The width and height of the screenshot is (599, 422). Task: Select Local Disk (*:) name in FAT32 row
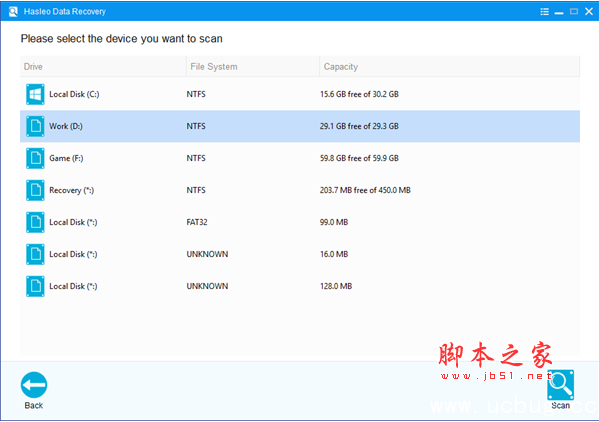point(73,222)
